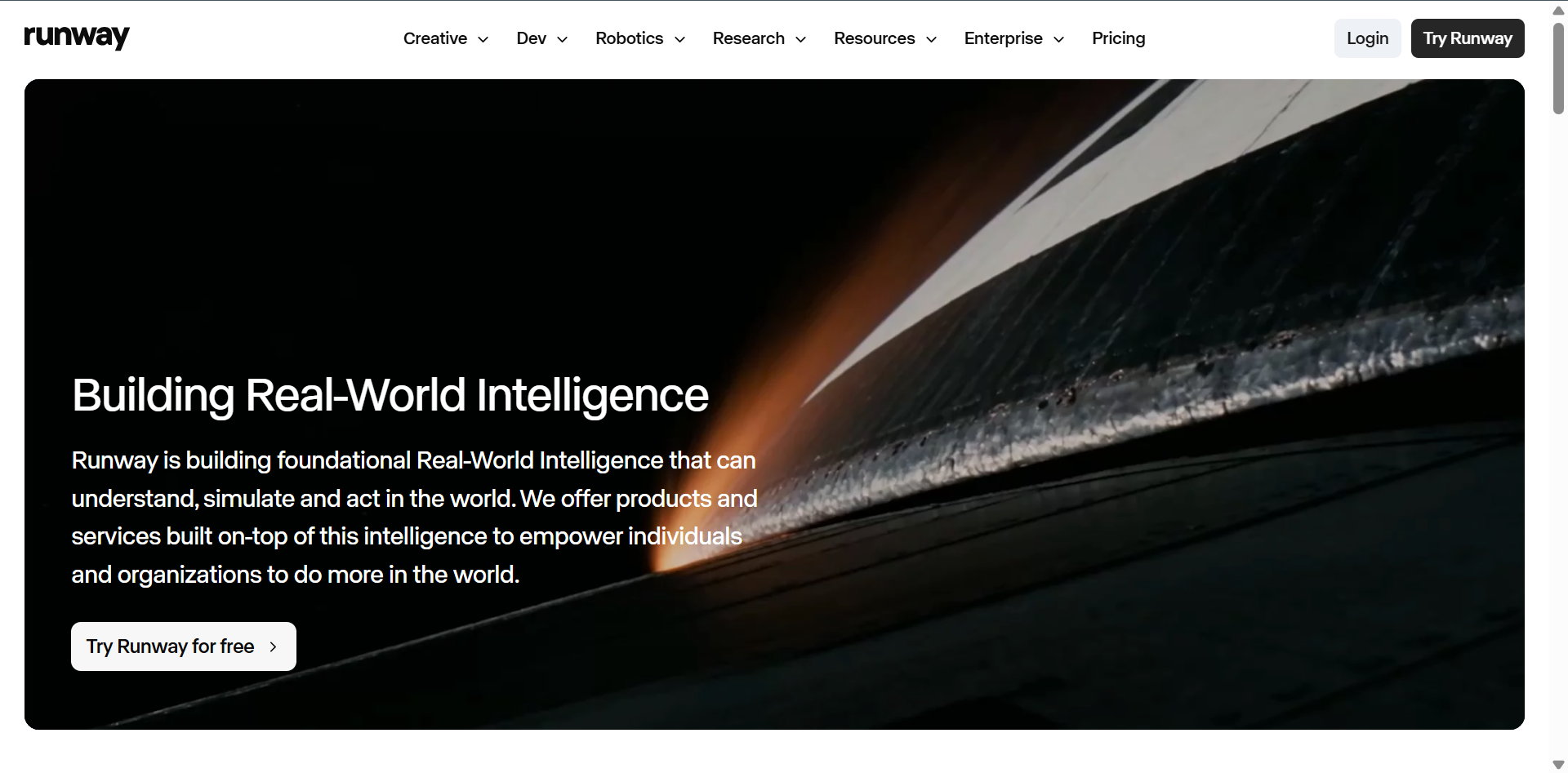This screenshot has height=773, width=1568.
Task: Click the scrollbar down arrow
Action: [x=1559, y=765]
